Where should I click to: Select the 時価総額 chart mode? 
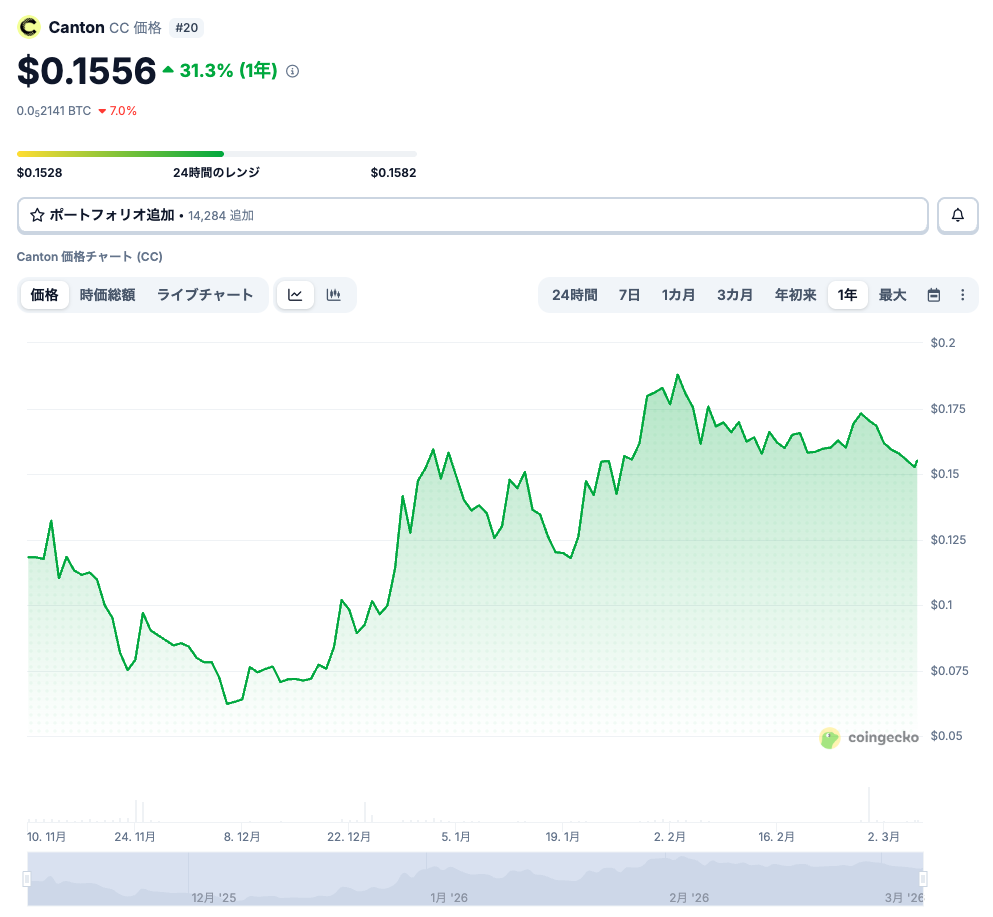pyautogui.click(x=107, y=295)
